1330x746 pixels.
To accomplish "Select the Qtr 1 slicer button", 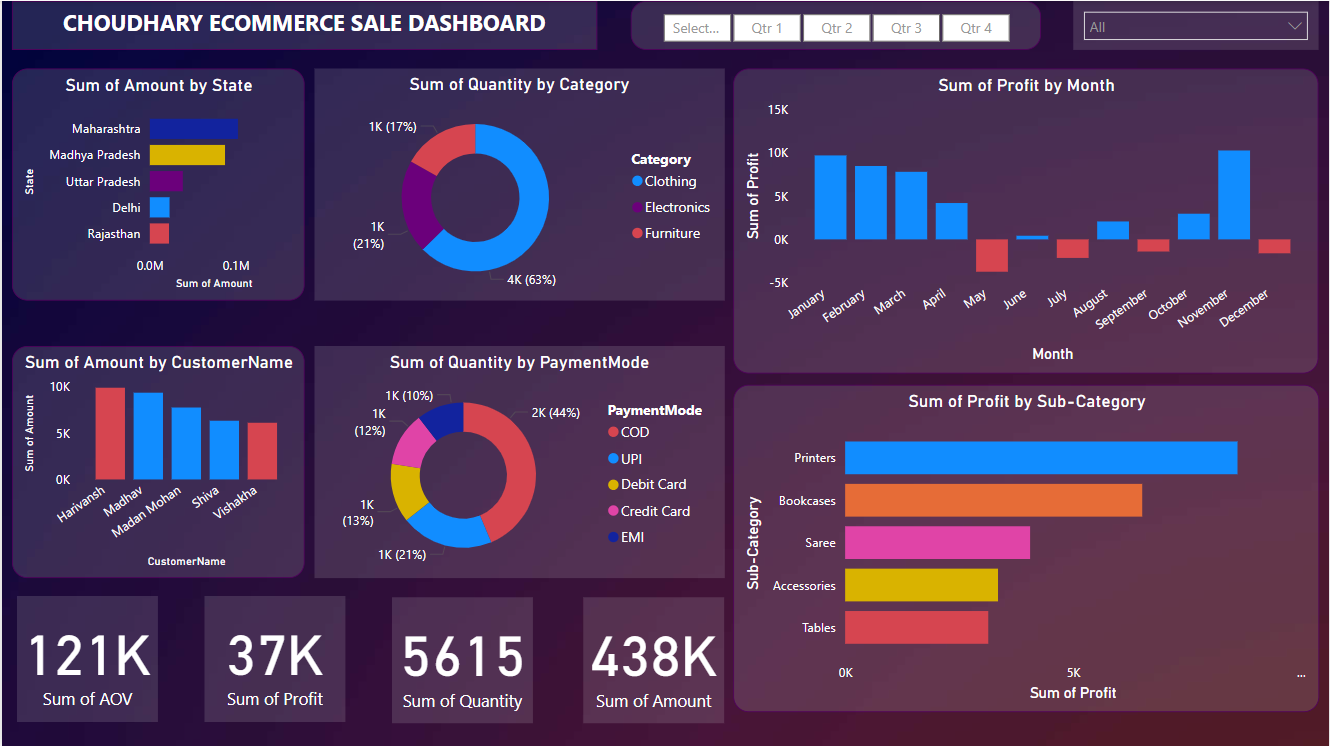I will tap(767, 28).
